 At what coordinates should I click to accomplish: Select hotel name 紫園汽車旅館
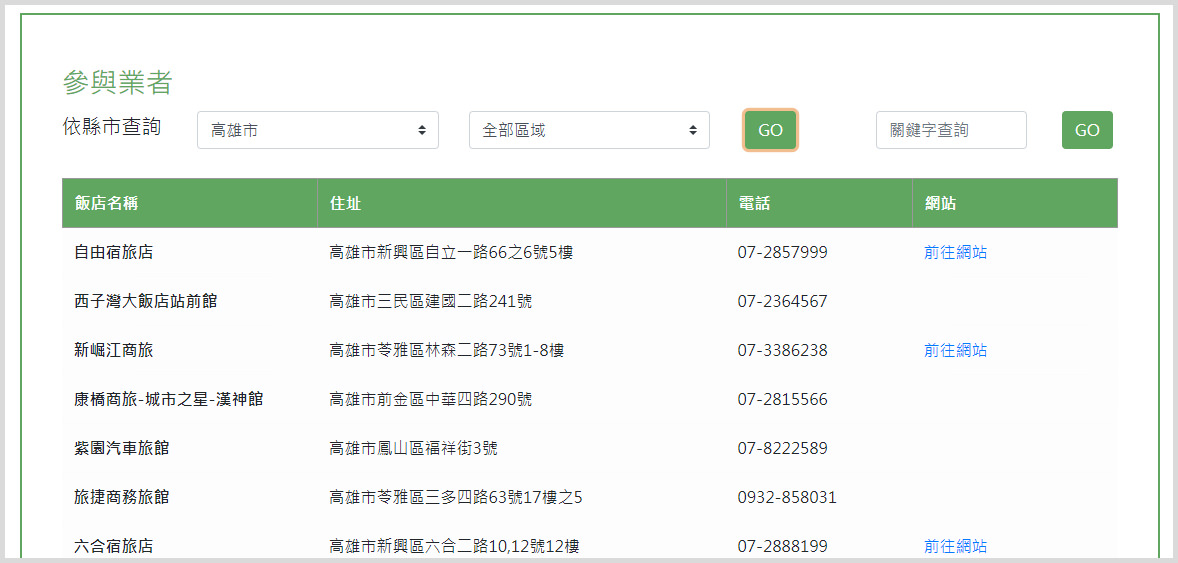[122, 449]
